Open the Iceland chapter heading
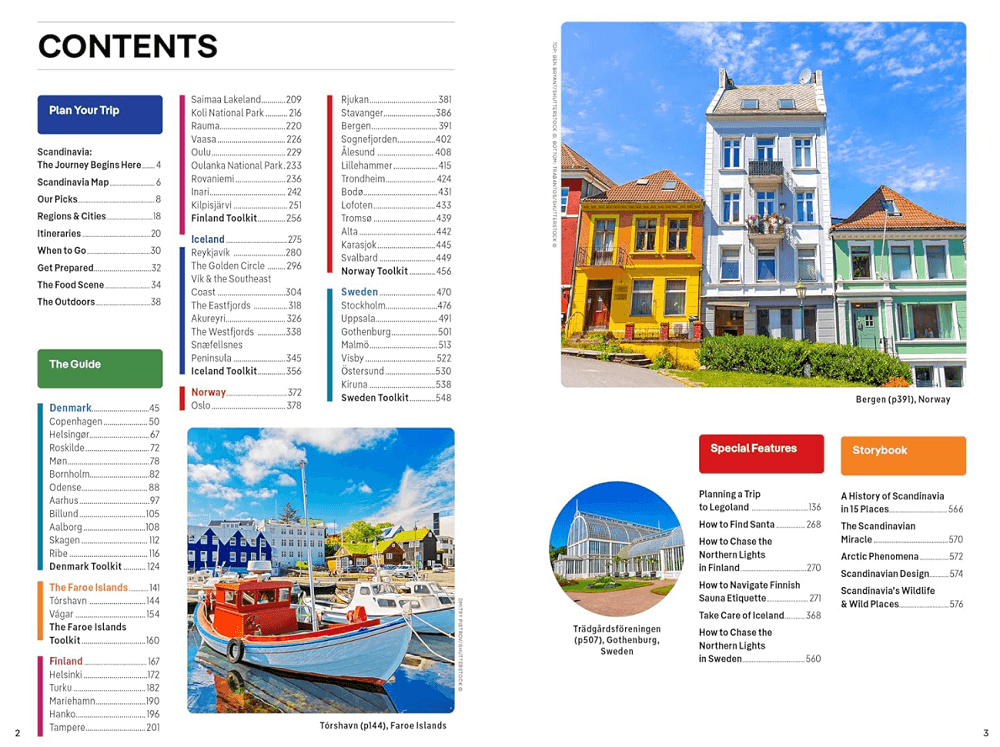The image size is (1000, 747). coord(208,239)
